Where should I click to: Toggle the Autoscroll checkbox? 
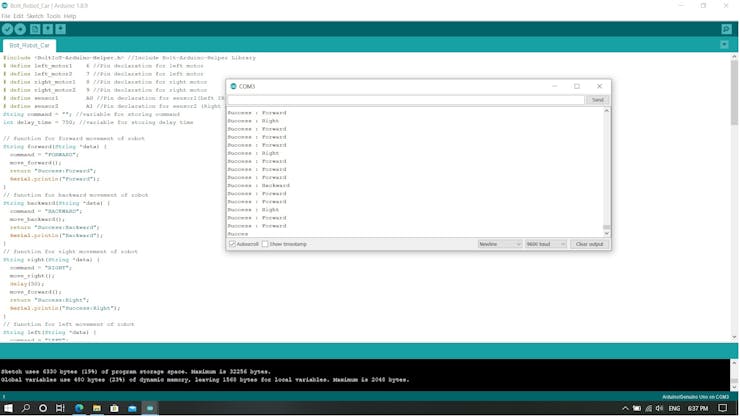(x=232, y=244)
